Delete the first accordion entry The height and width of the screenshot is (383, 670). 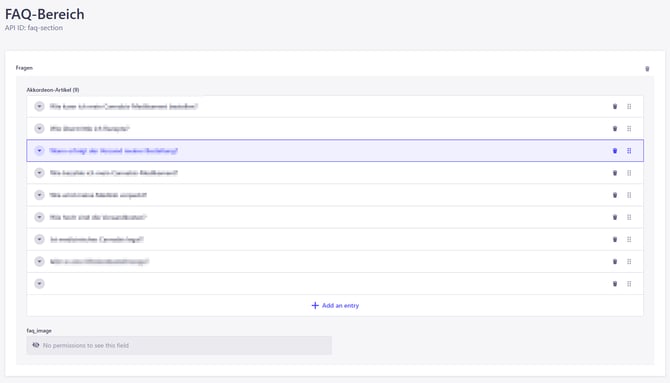pos(615,106)
